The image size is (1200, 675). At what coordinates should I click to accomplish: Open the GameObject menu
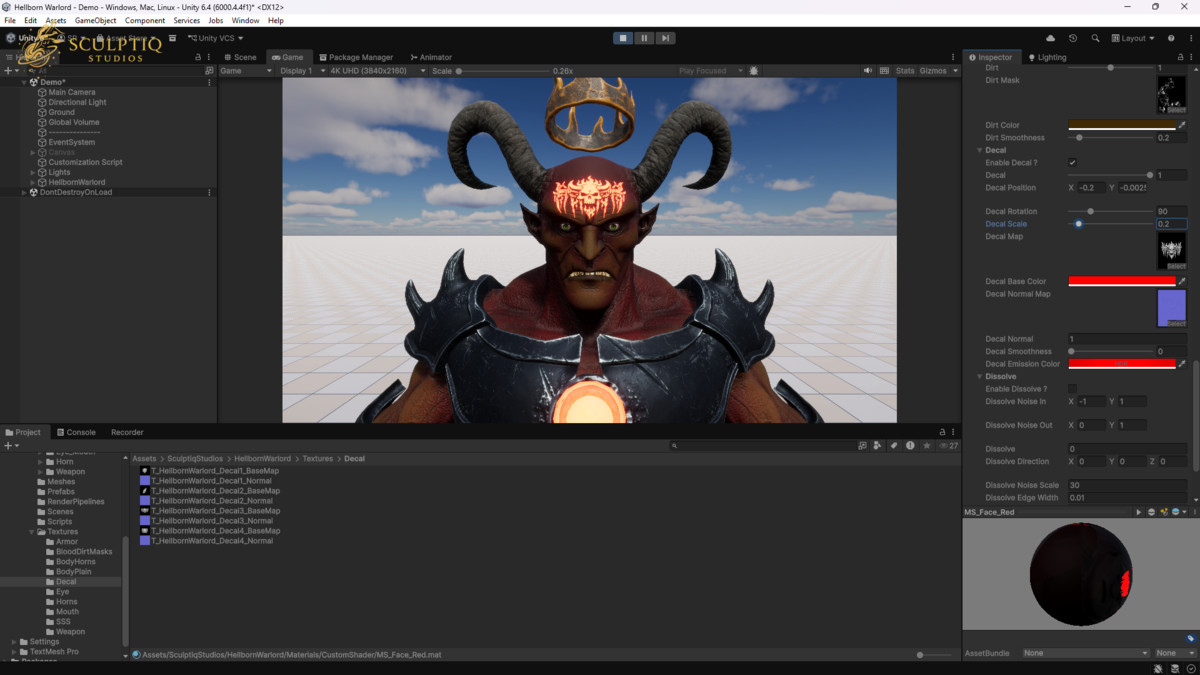(95, 20)
